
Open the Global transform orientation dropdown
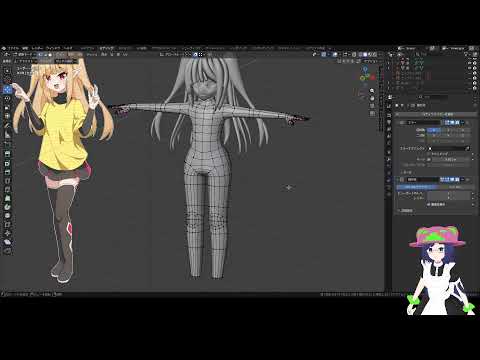(171, 54)
